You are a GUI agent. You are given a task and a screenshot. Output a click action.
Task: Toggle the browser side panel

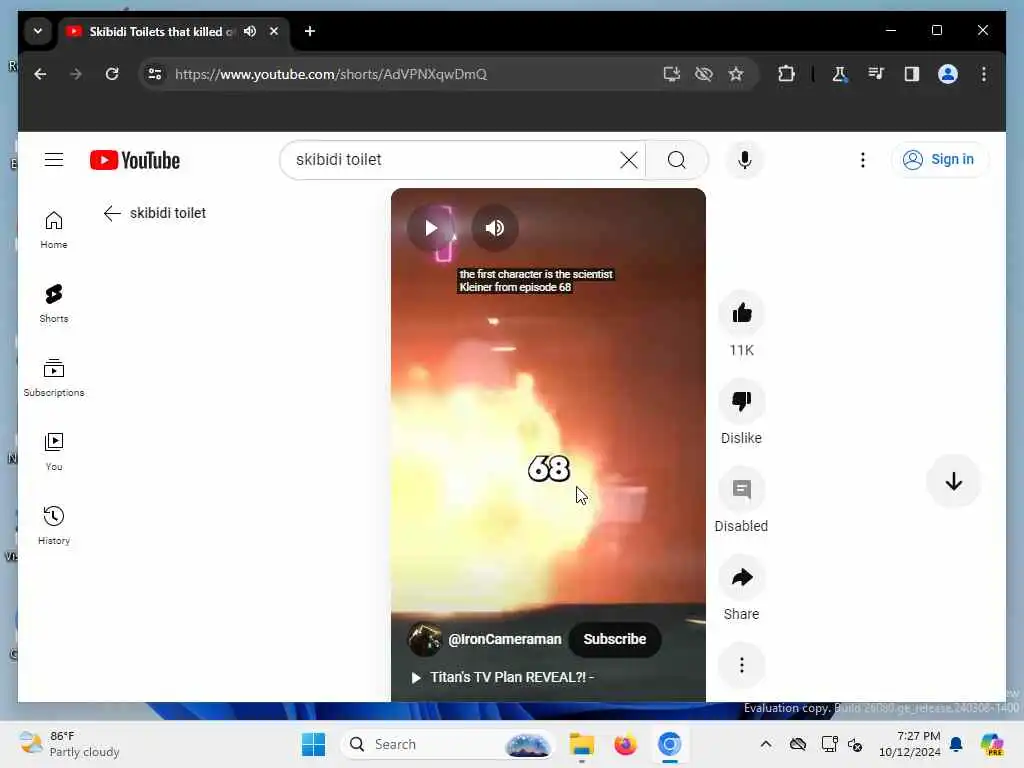coord(912,74)
